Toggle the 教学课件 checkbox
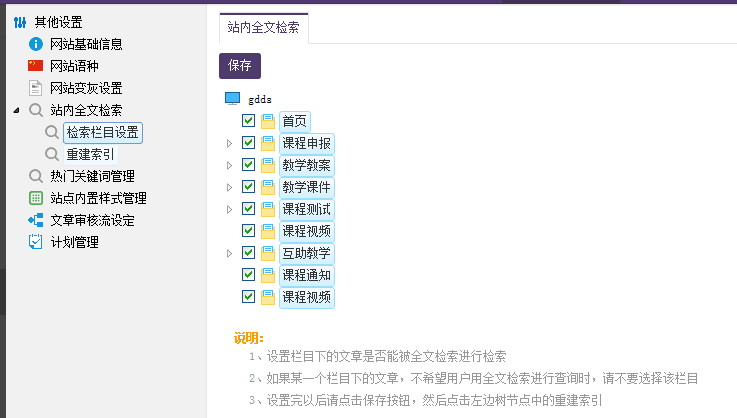 coord(249,187)
